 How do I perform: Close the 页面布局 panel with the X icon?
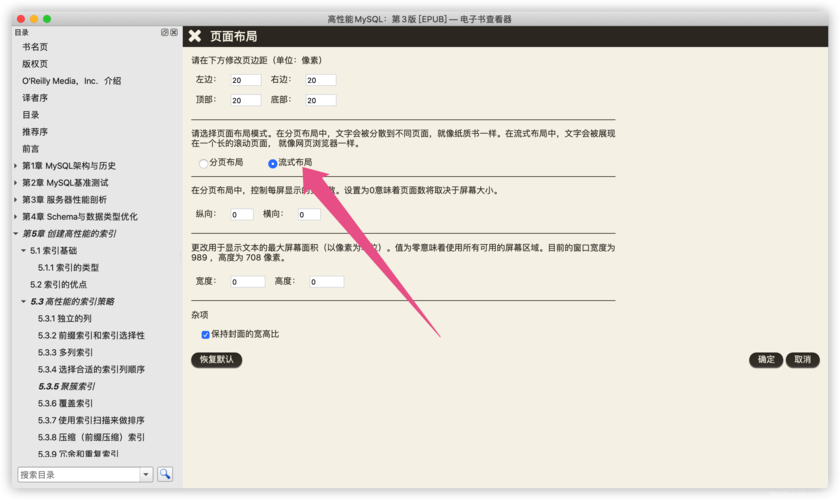point(195,36)
